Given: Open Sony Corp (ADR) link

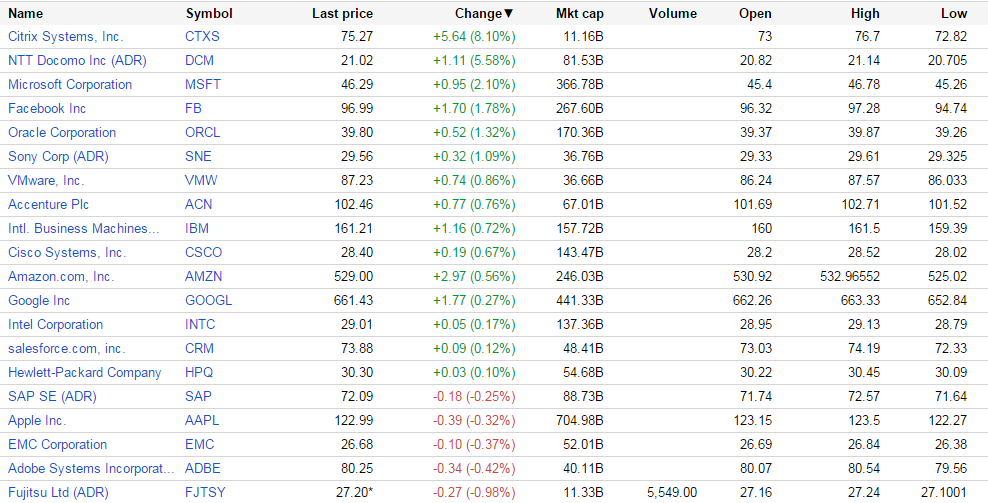Looking at the screenshot, I should coord(58,156).
